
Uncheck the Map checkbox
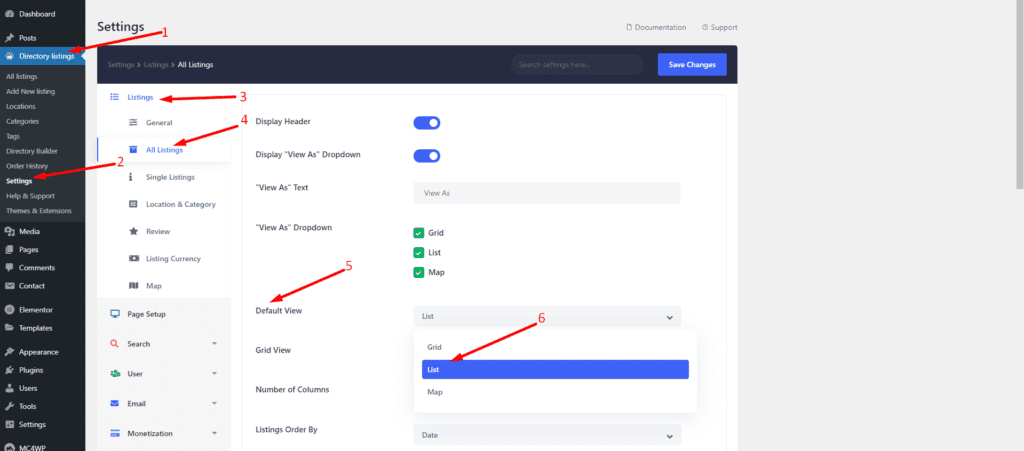click(x=419, y=272)
